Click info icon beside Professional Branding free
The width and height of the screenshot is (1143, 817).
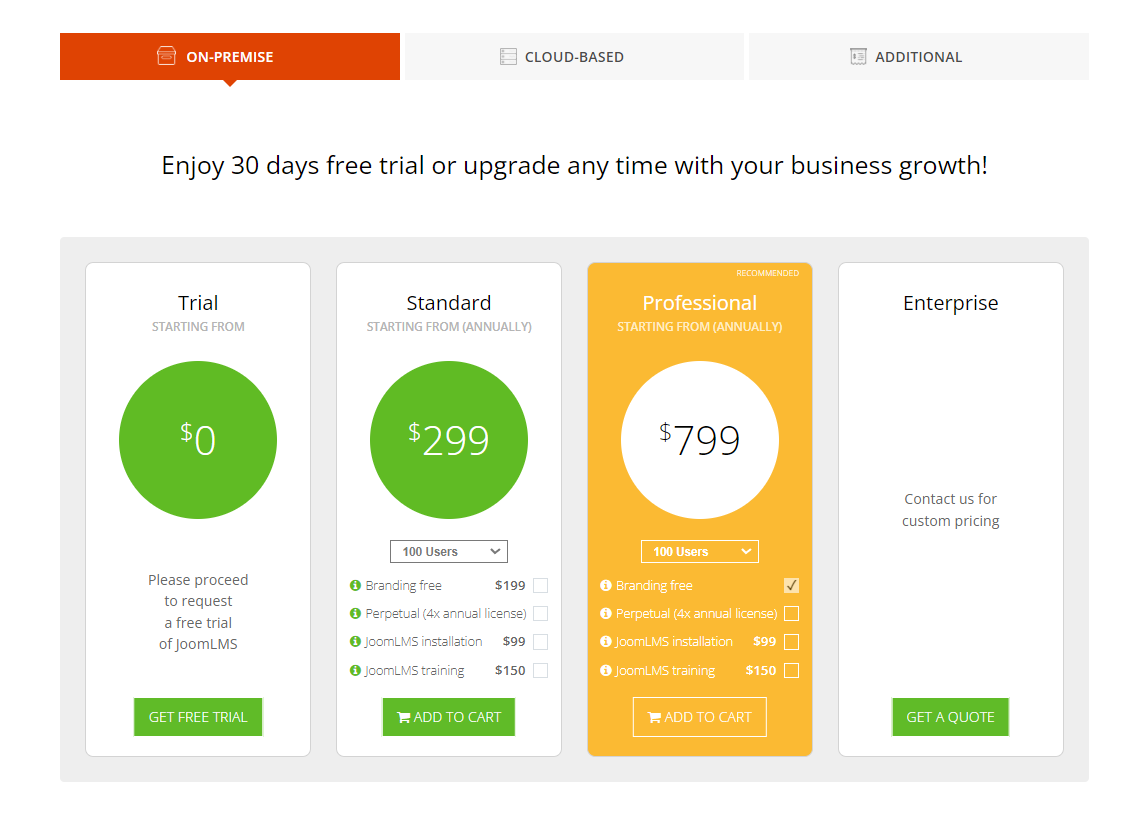pos(605,586)
